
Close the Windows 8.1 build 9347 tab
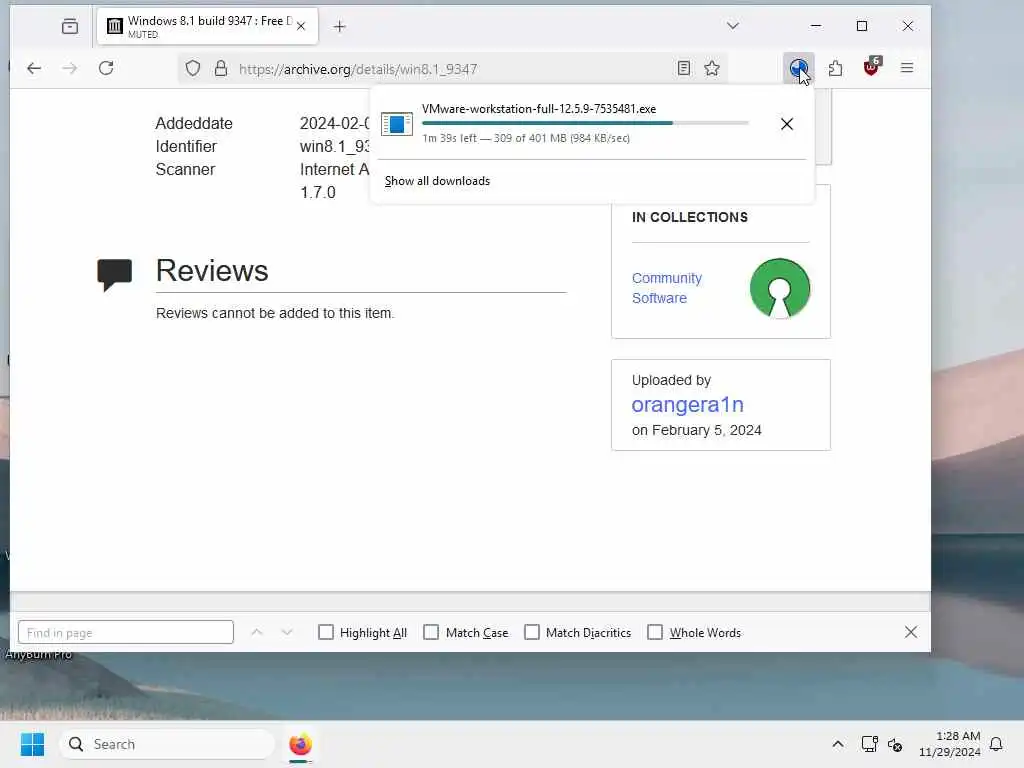click(301, 26)
